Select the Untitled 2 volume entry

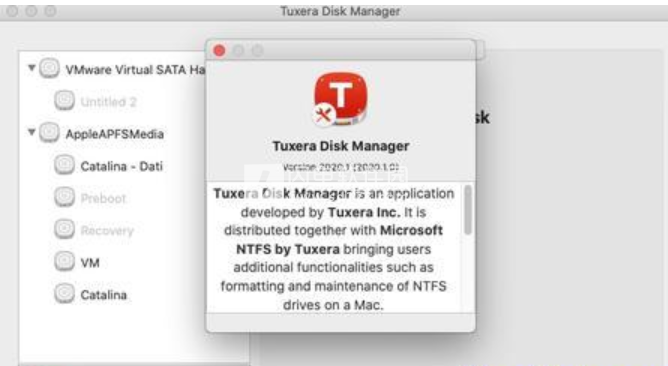(x=108, y=102)
